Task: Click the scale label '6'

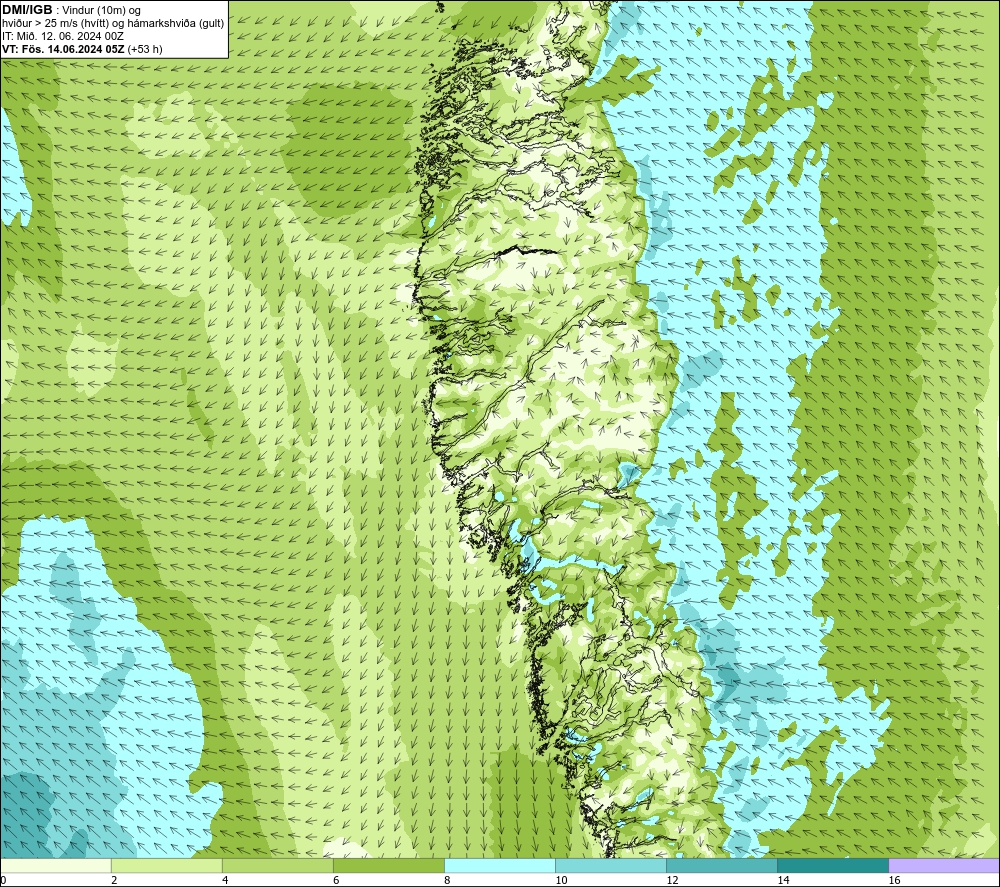Action: pyautogui.click(x=336, y=880)
